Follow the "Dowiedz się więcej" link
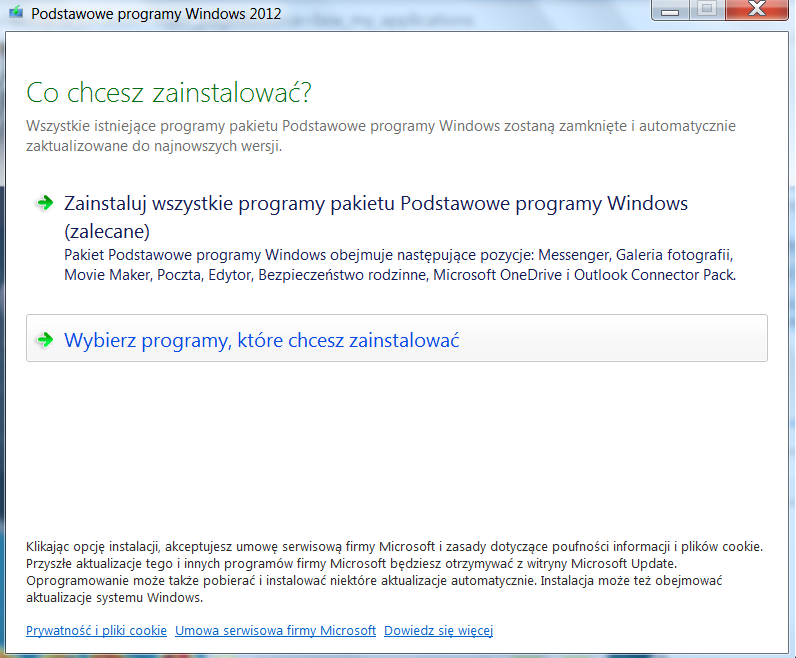The width and height of the screenshot is (796, 658). coord(439,630)
